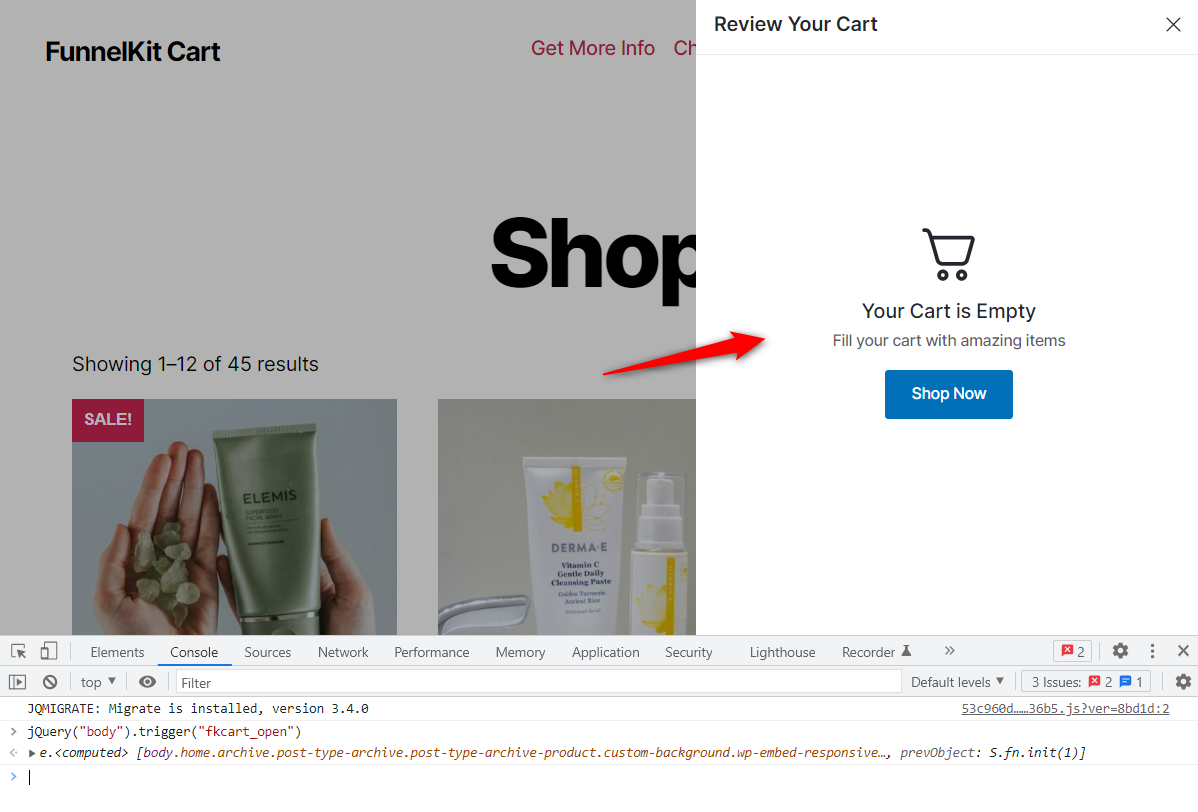
Task: Open the 3 Issues counter
Action: pos(1086,681)
